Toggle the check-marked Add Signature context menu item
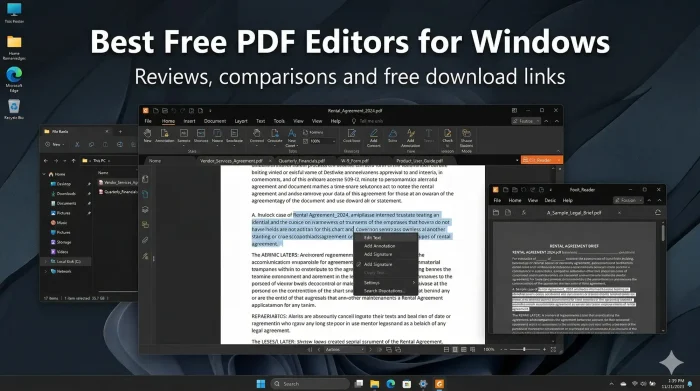This screenshot has height=391, width=700. pos(386,264)
